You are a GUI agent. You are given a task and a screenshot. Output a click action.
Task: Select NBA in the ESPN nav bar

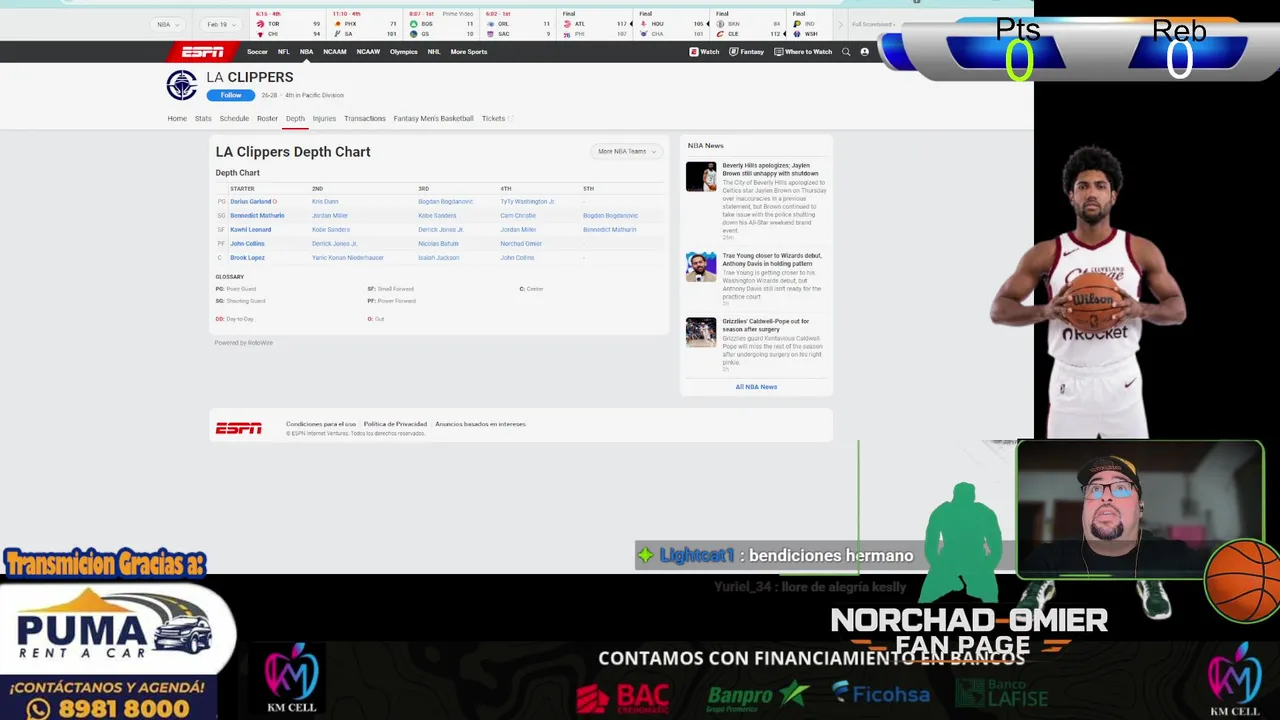(306, 52)
